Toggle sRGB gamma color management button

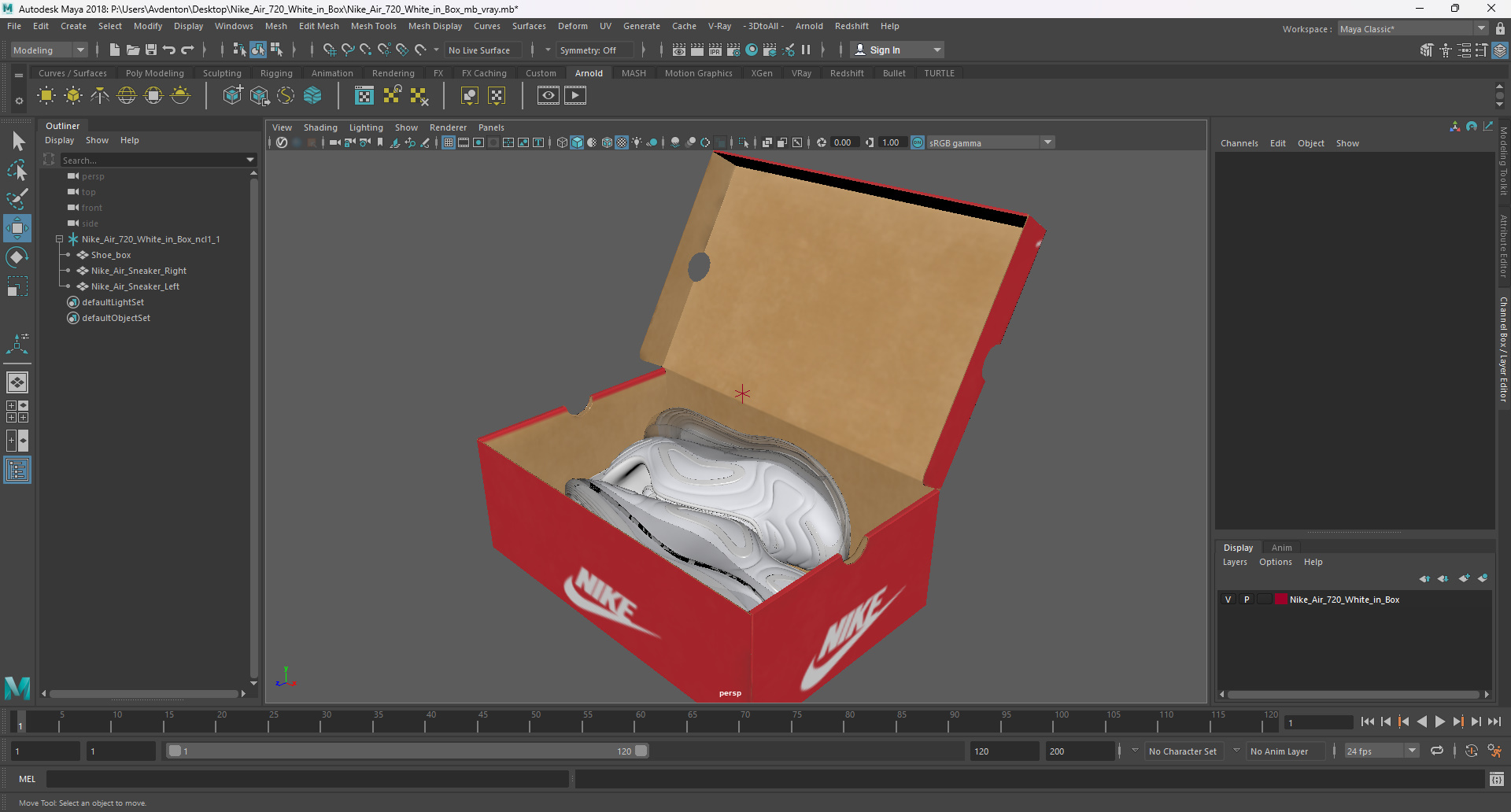click(918, 142)
